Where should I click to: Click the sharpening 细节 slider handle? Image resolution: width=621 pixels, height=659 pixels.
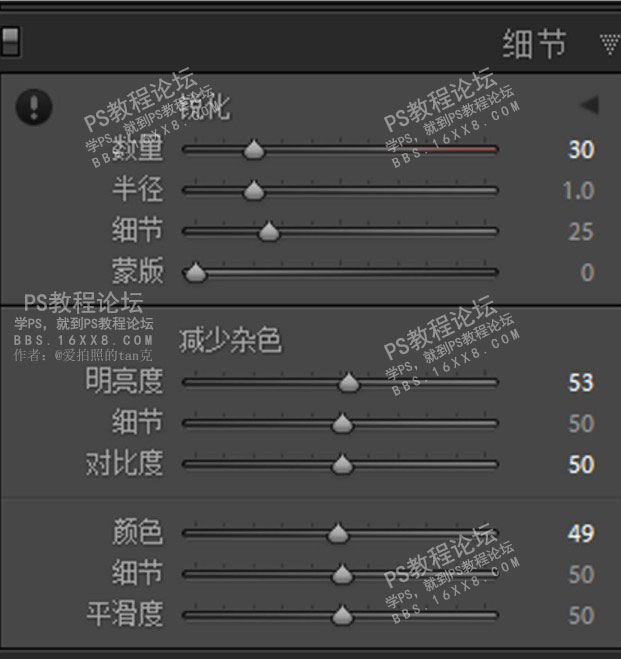pyautogui.click(x=269, y=231)
